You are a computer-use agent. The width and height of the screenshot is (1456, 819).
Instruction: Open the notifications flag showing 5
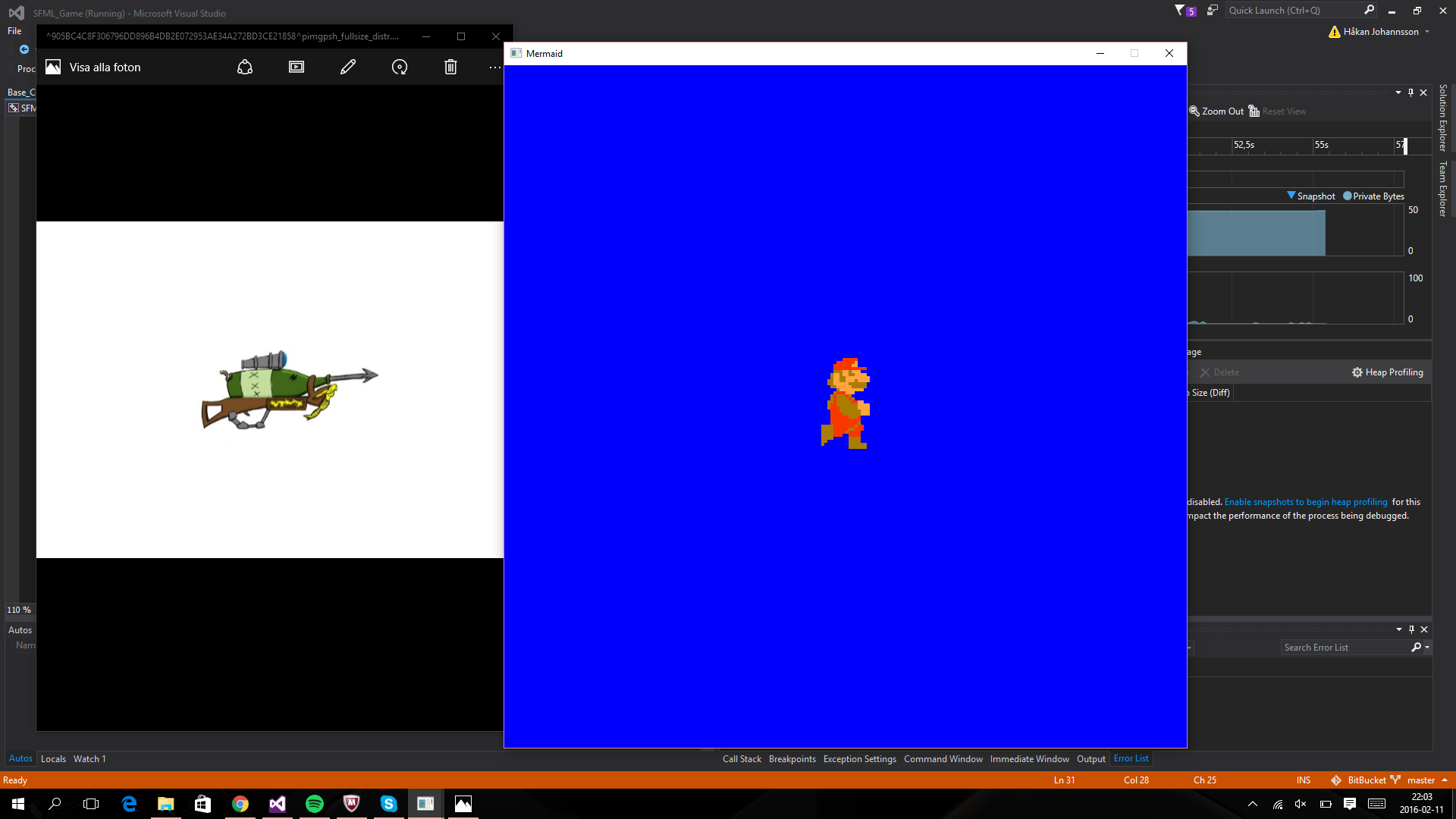1184,11
